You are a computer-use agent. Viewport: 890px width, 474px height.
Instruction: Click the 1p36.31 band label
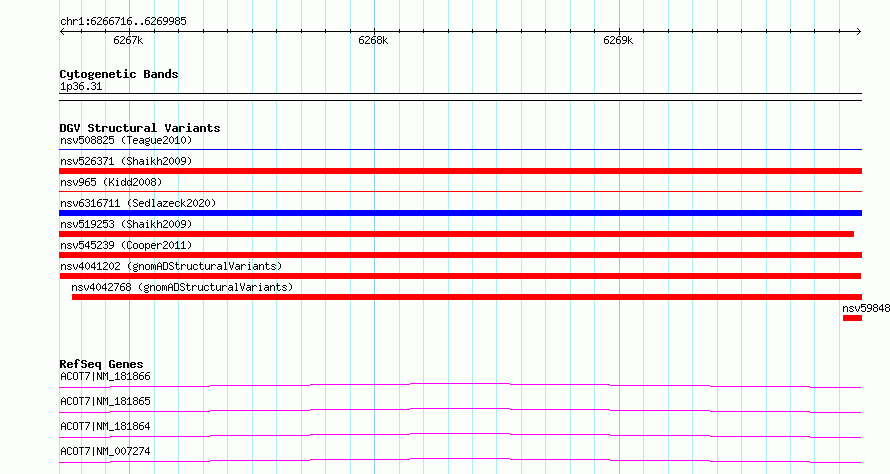click(x=81, y=86)
